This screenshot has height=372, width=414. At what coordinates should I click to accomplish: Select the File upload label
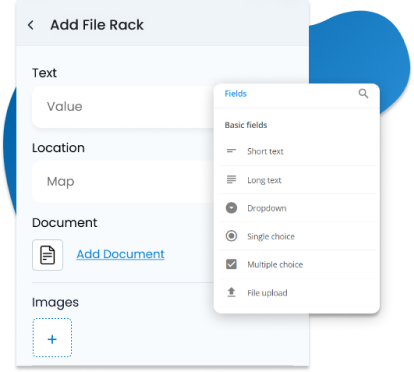click(267, 293)
